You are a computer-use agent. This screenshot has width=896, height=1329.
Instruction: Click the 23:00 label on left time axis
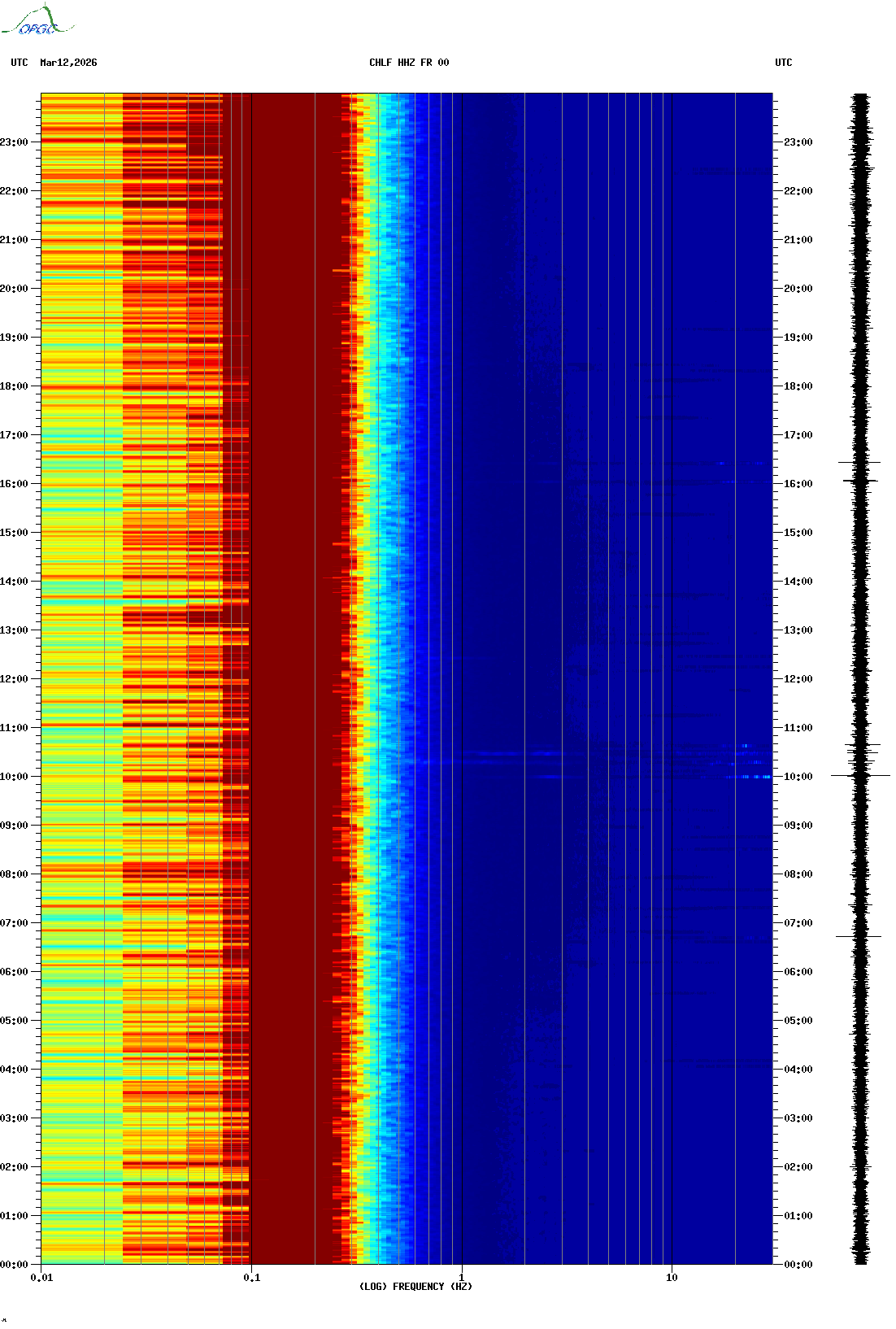(14, 142)
